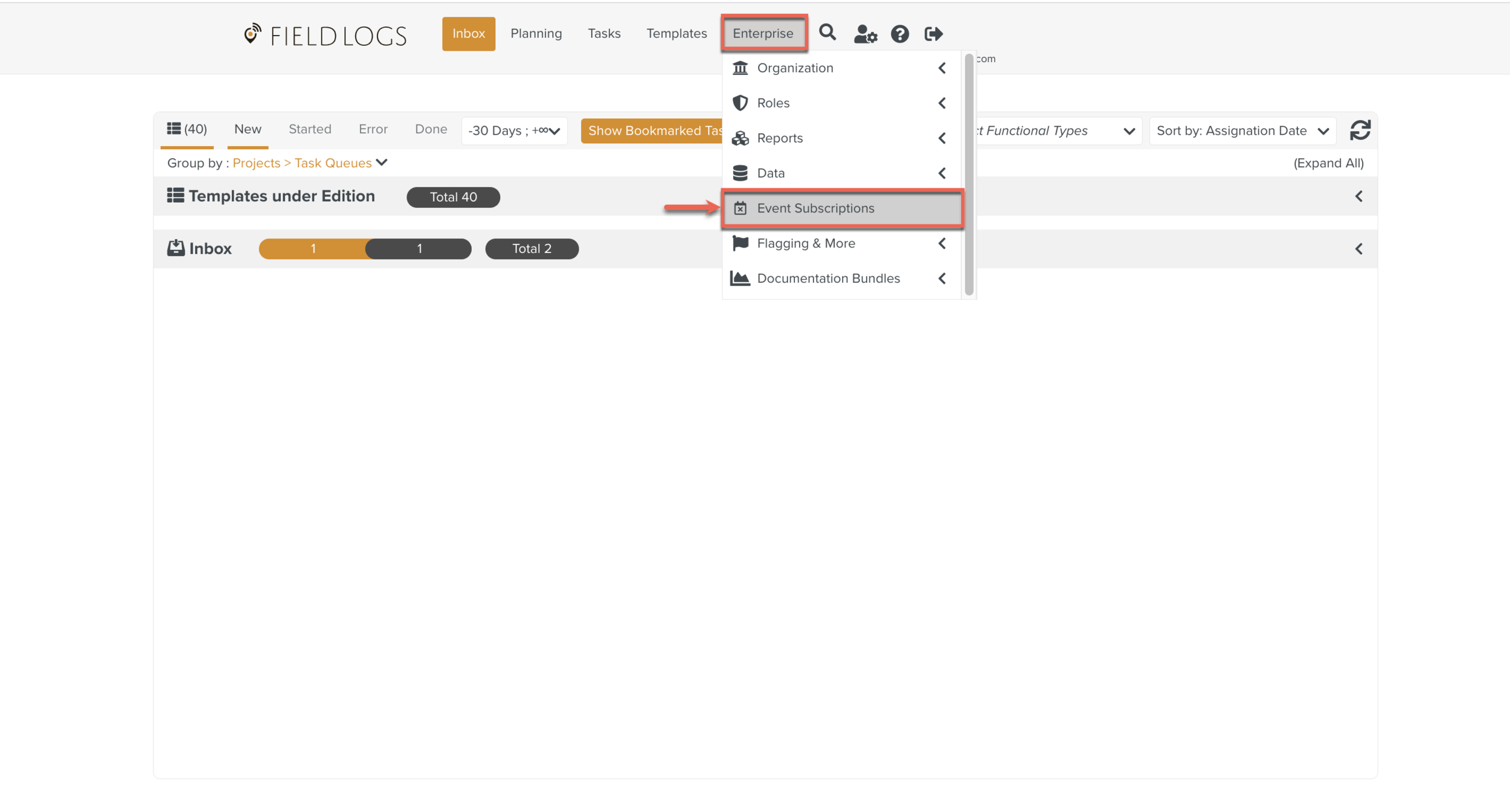
Task: Expand the Templates under Edition group
Action: point(1358,197)
